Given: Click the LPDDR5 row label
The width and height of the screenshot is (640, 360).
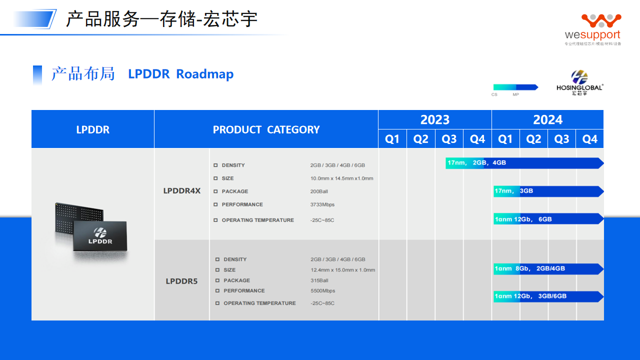Looking at the screenshot, I should click(x=182, y=281).
